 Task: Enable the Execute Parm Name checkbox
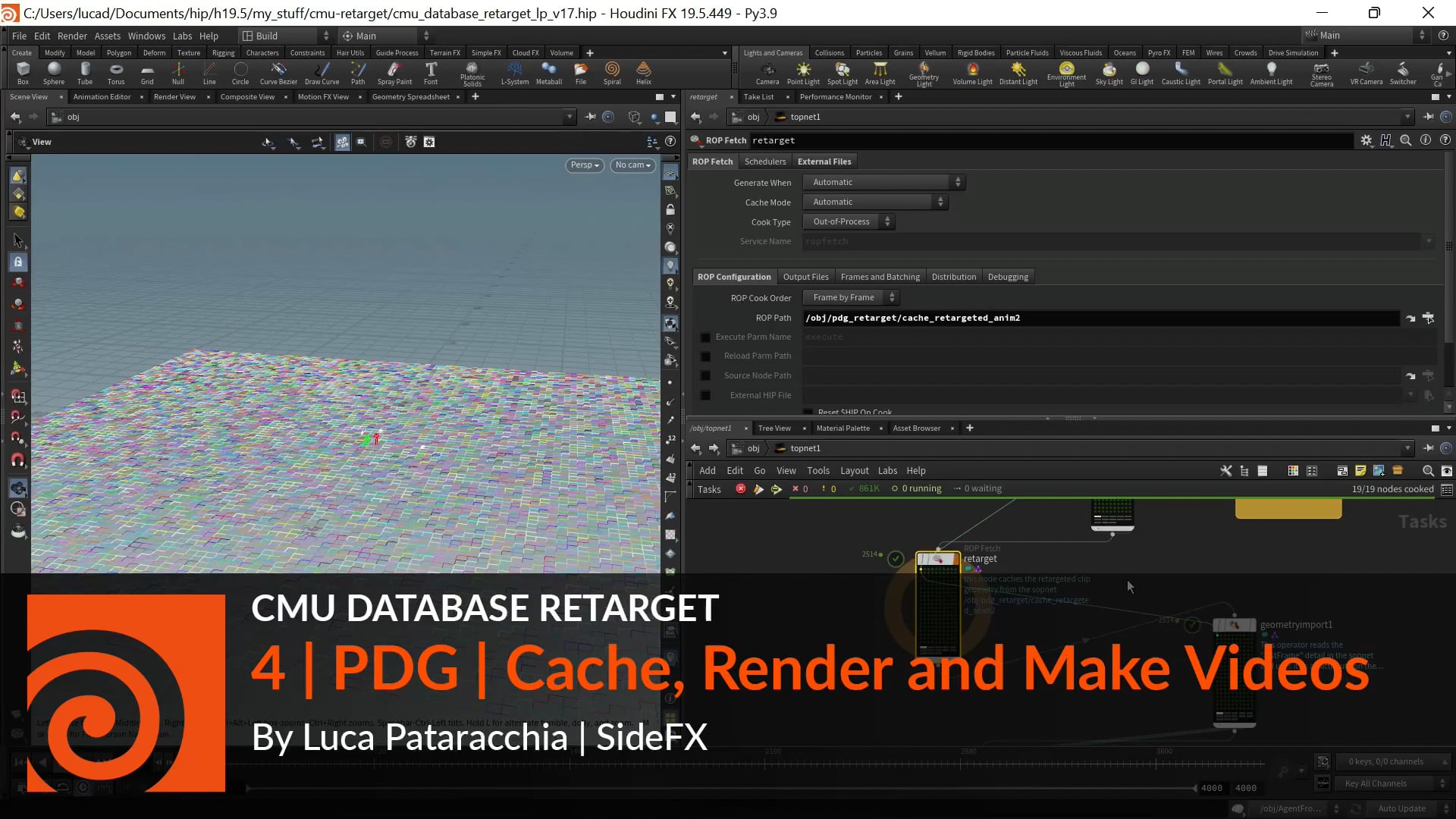point(706,337)
